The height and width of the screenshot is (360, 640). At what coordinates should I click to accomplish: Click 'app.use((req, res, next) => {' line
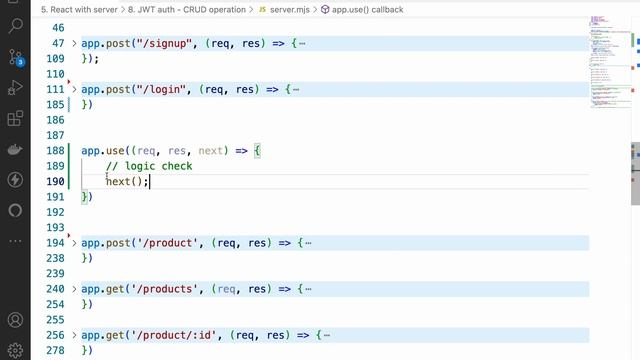pyautogui.click(x=171, y=151)
